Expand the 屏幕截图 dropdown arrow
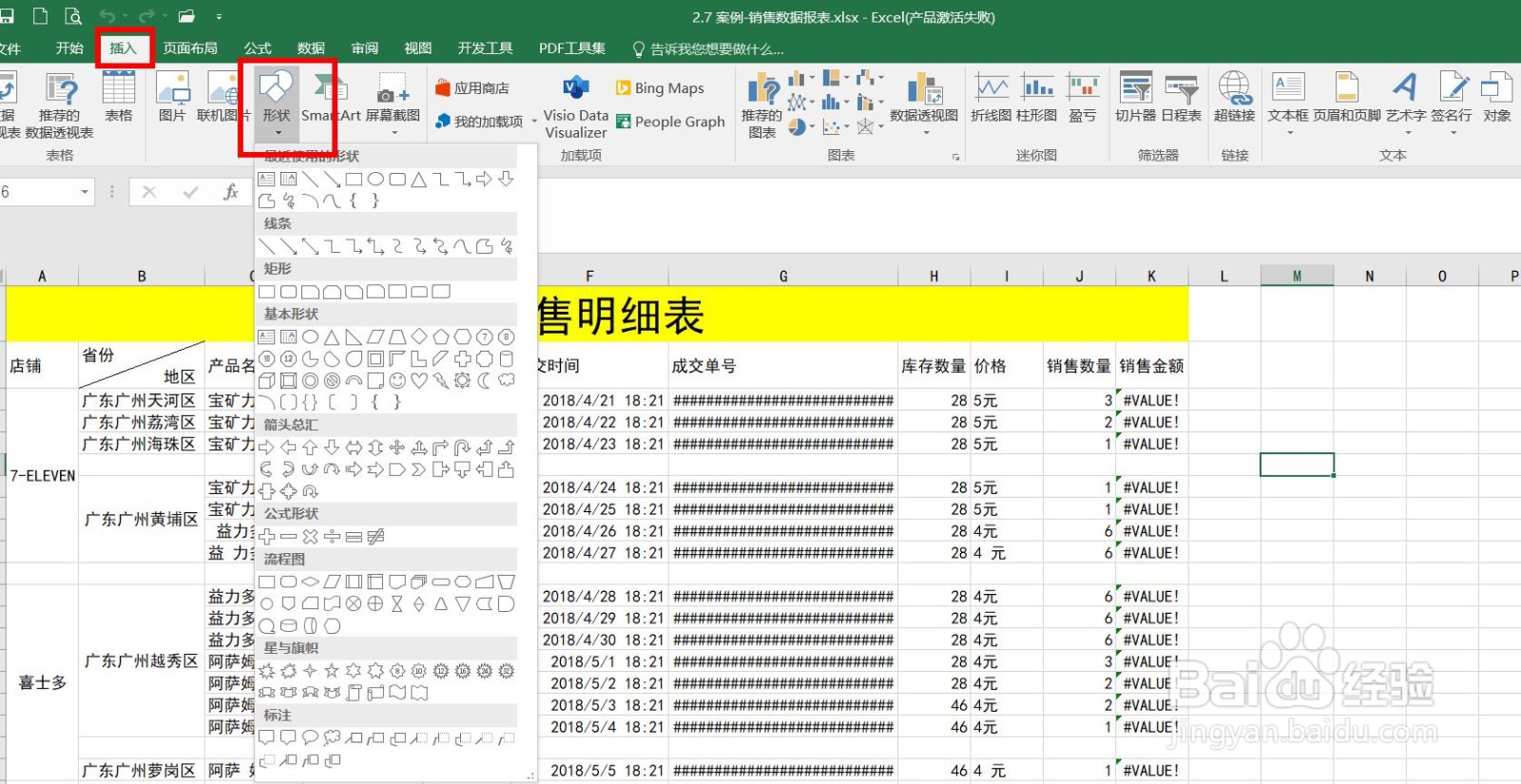 393,133
